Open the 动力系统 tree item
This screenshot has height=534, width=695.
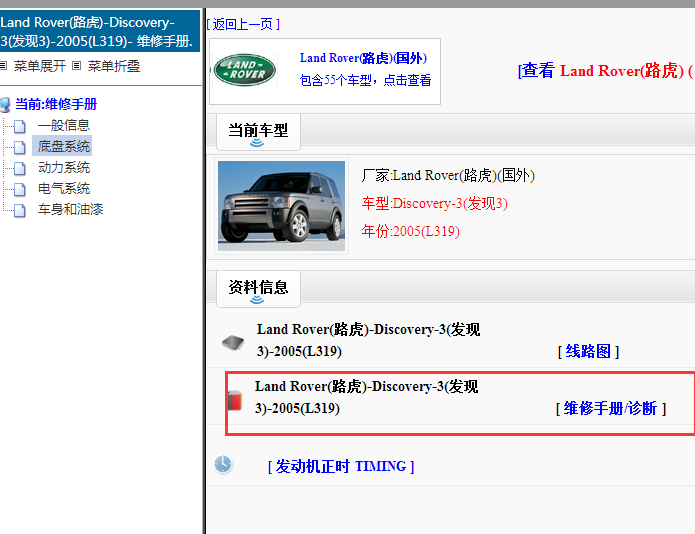coord(64,168)
